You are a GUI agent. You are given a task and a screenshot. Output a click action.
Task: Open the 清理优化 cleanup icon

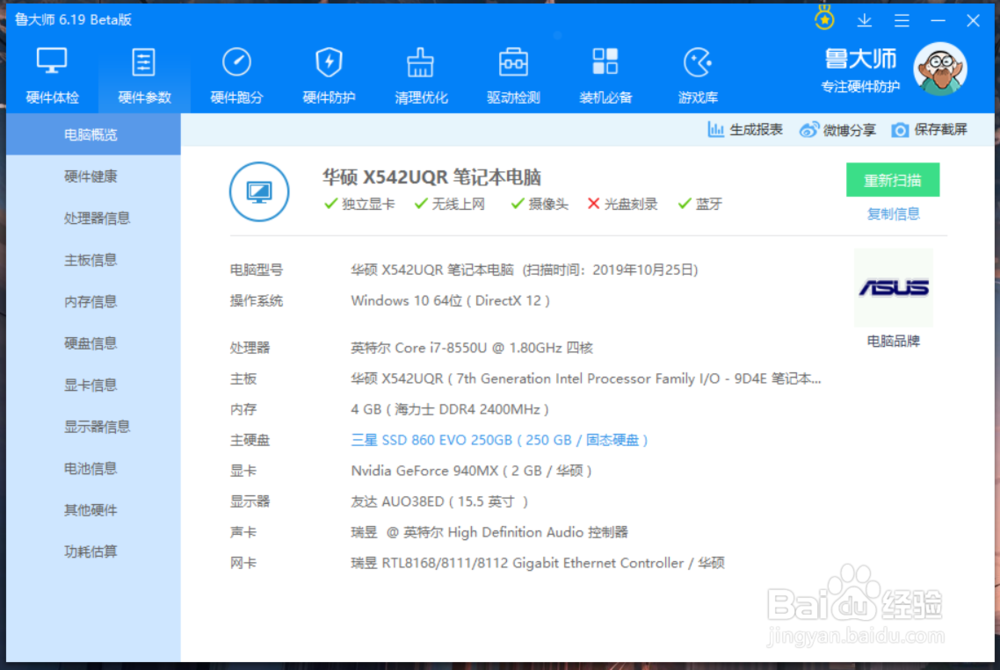coord(421,76)
